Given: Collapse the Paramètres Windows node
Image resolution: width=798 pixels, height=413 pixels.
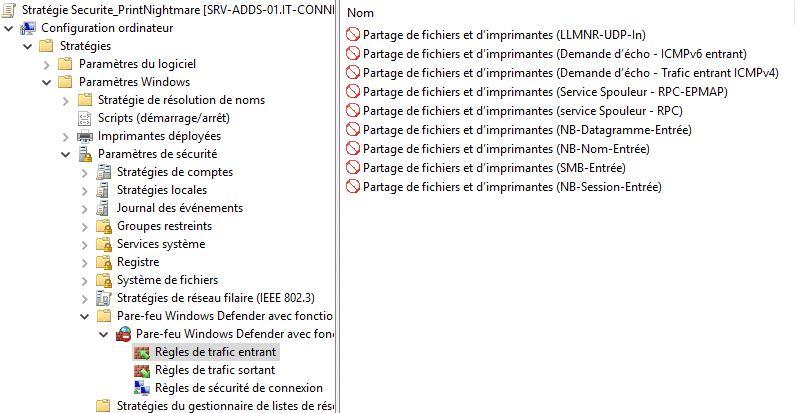Looking at the screenshot, I should pos(47,82).
